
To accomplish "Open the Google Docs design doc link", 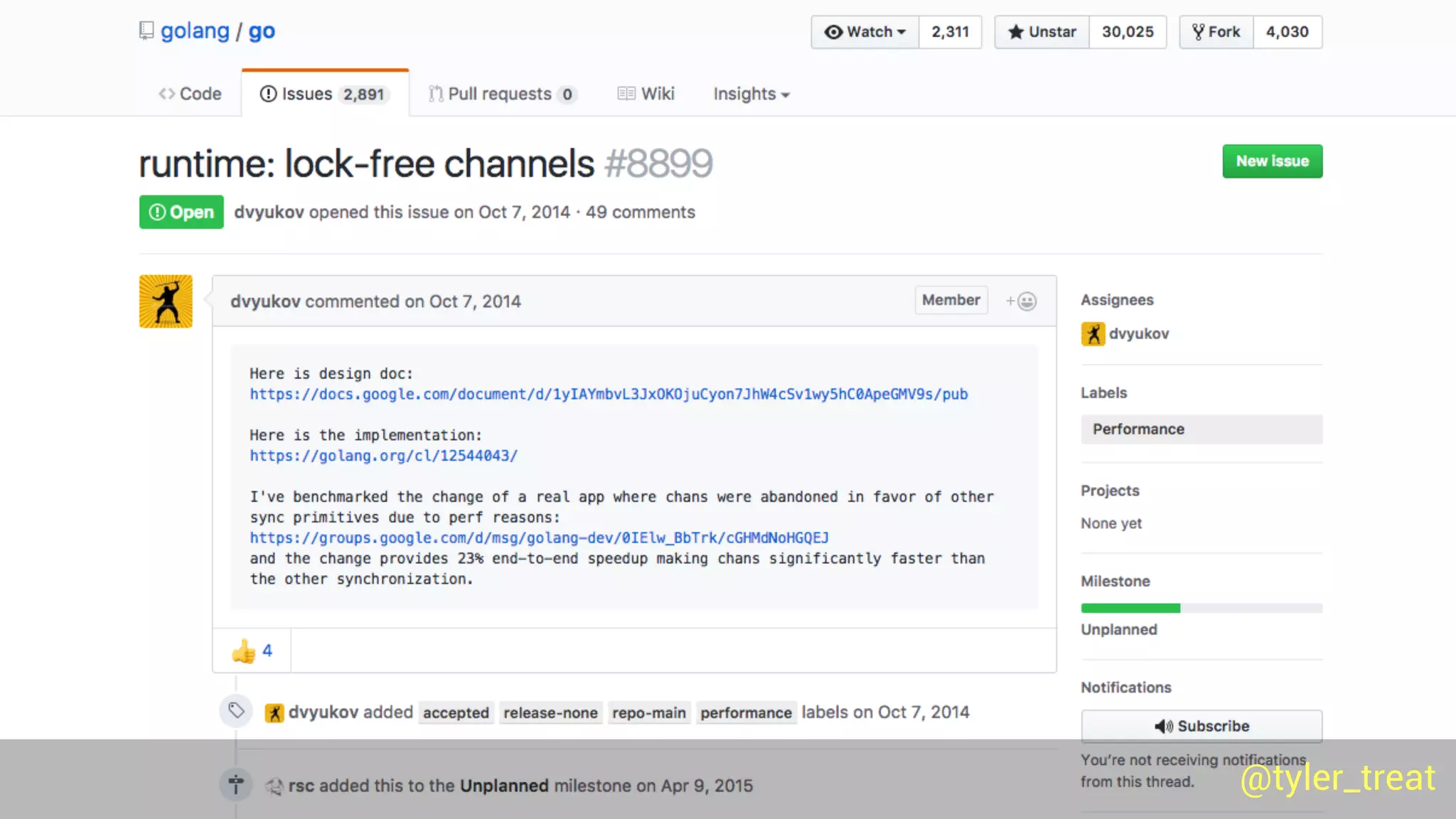I will click(609, 394).
